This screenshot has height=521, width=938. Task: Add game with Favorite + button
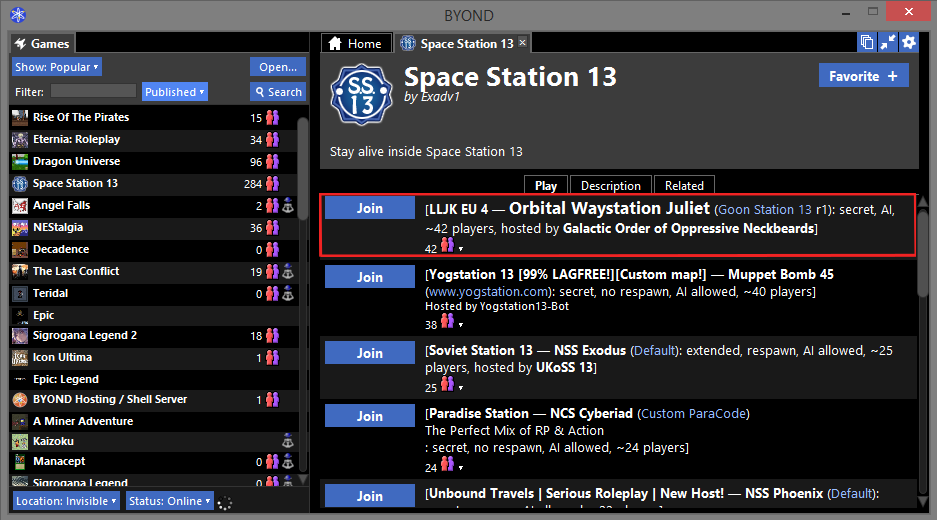click(863, 76)
